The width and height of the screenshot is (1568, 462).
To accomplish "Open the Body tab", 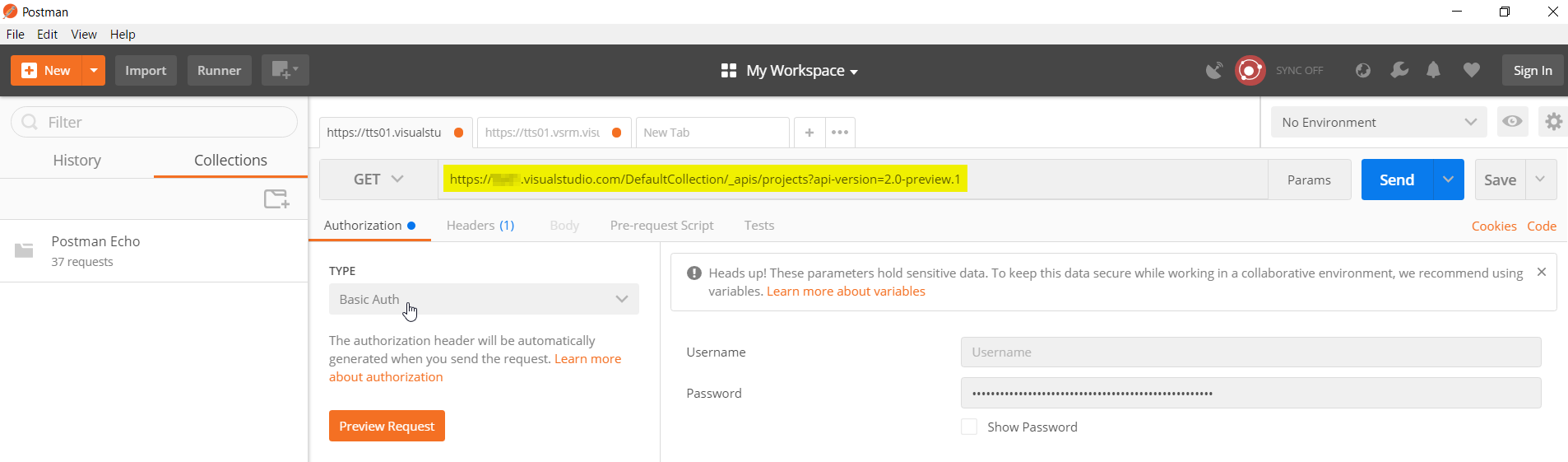I will (x=564, y=226).
